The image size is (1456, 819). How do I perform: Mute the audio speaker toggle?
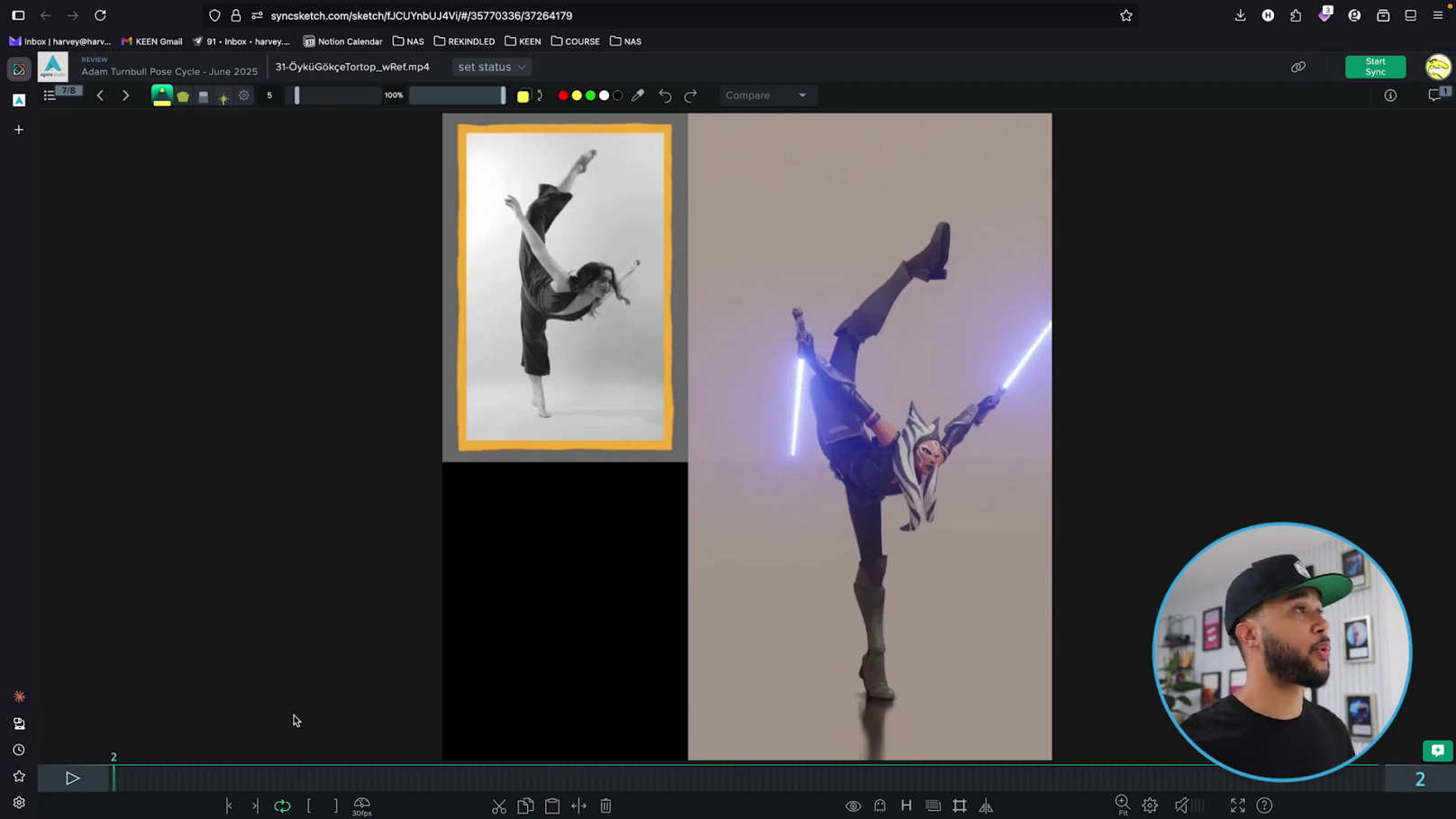[1181, 806]
